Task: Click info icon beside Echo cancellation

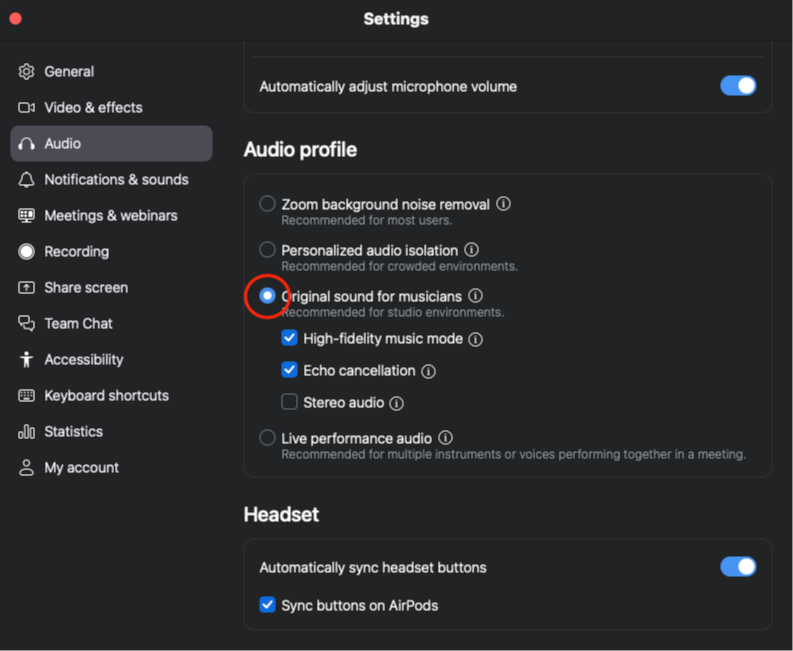Action: 428,371
